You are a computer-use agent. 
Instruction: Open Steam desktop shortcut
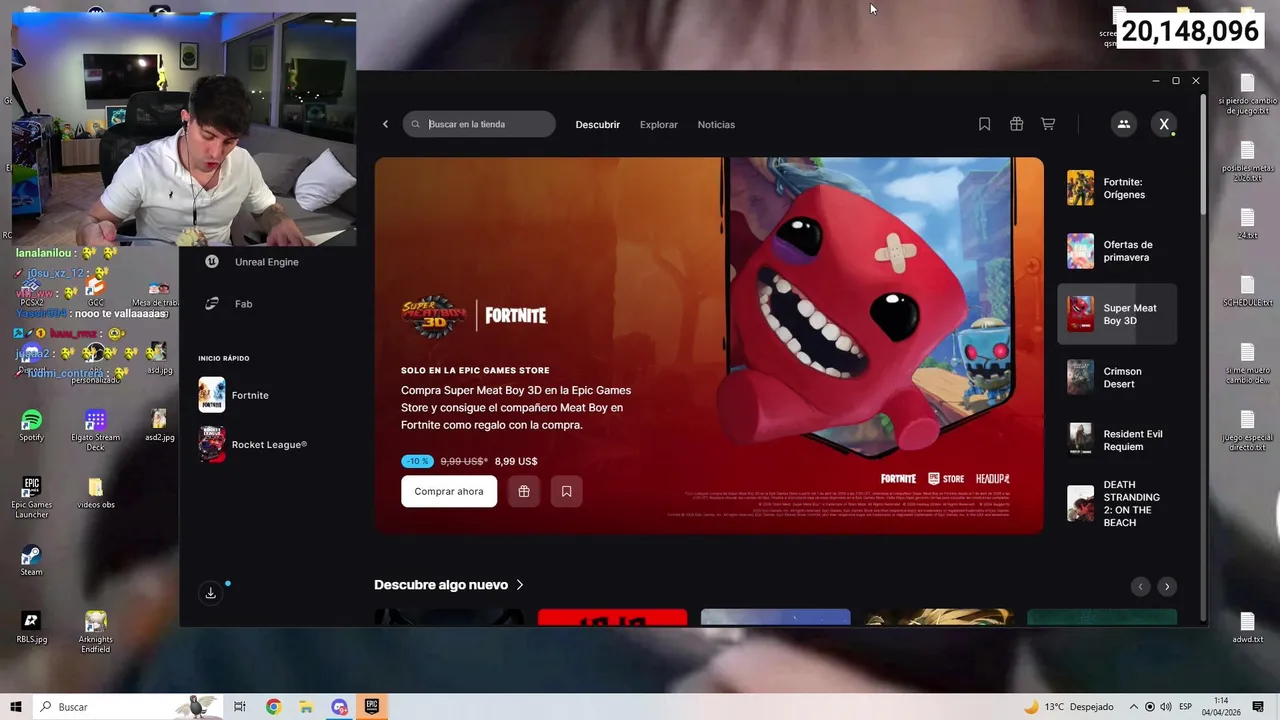[x=32, y=561]
